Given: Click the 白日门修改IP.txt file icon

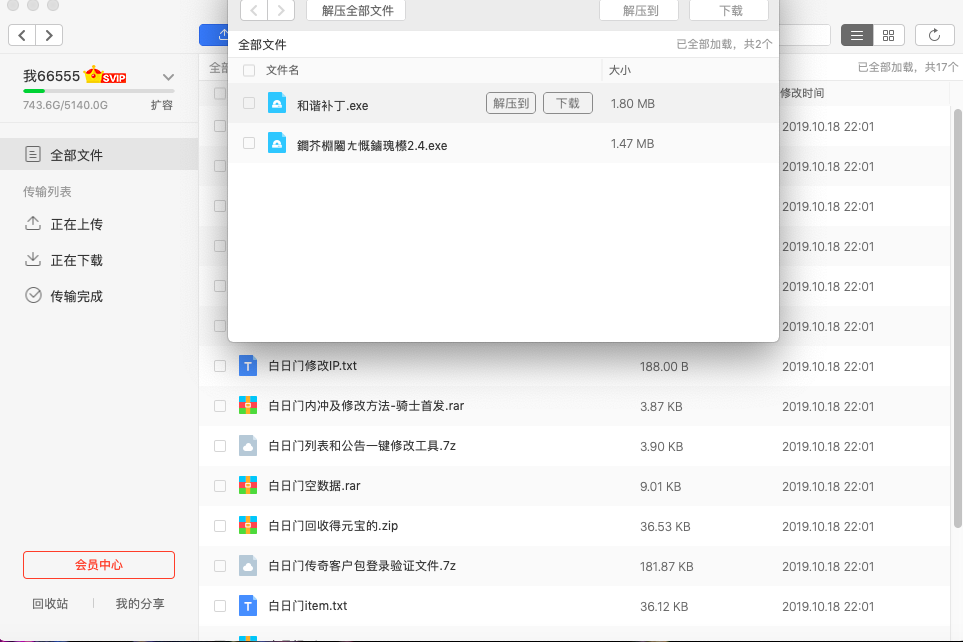Looking at the screenshot, I should (248, 366).
